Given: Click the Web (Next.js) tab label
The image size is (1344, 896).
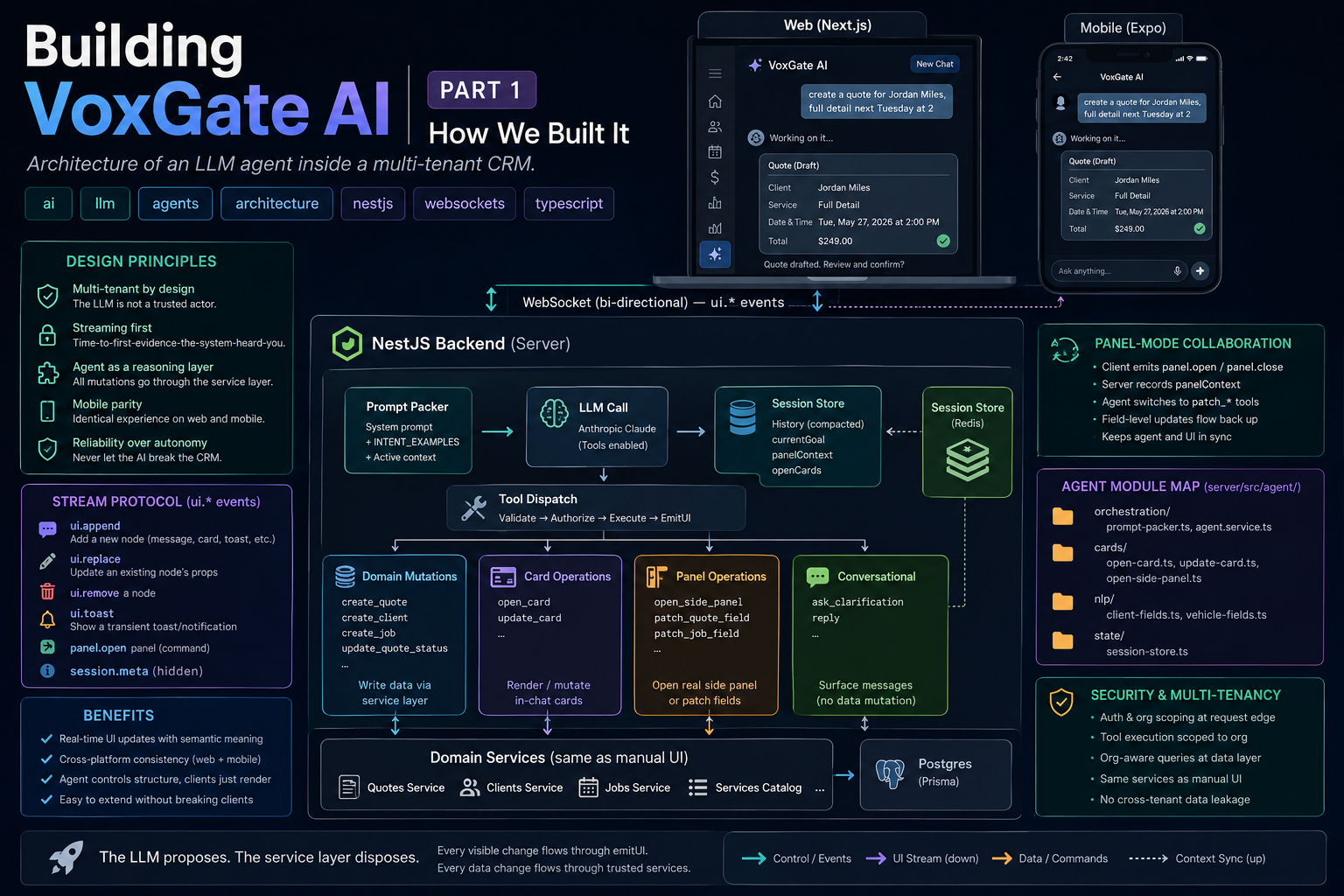Looking at the screenshot, I should (x=827, y=25).
